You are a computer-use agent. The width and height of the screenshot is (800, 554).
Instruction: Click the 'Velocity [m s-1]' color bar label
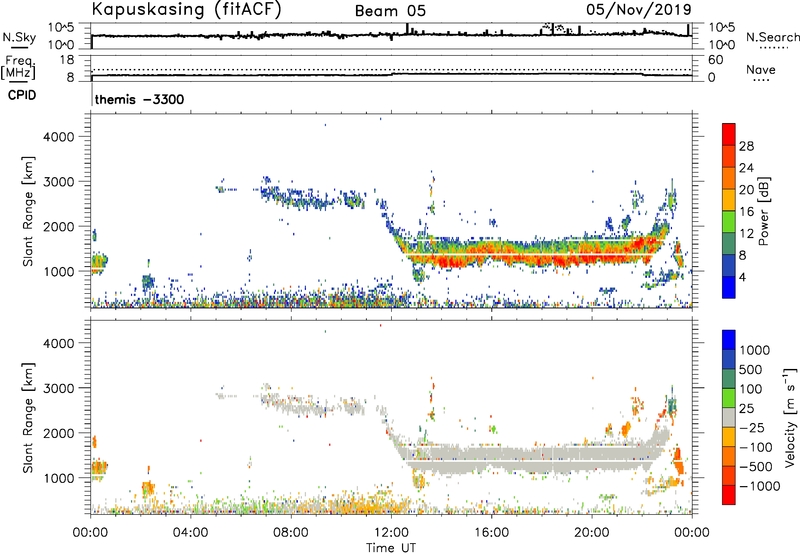(x=790, y=417)
